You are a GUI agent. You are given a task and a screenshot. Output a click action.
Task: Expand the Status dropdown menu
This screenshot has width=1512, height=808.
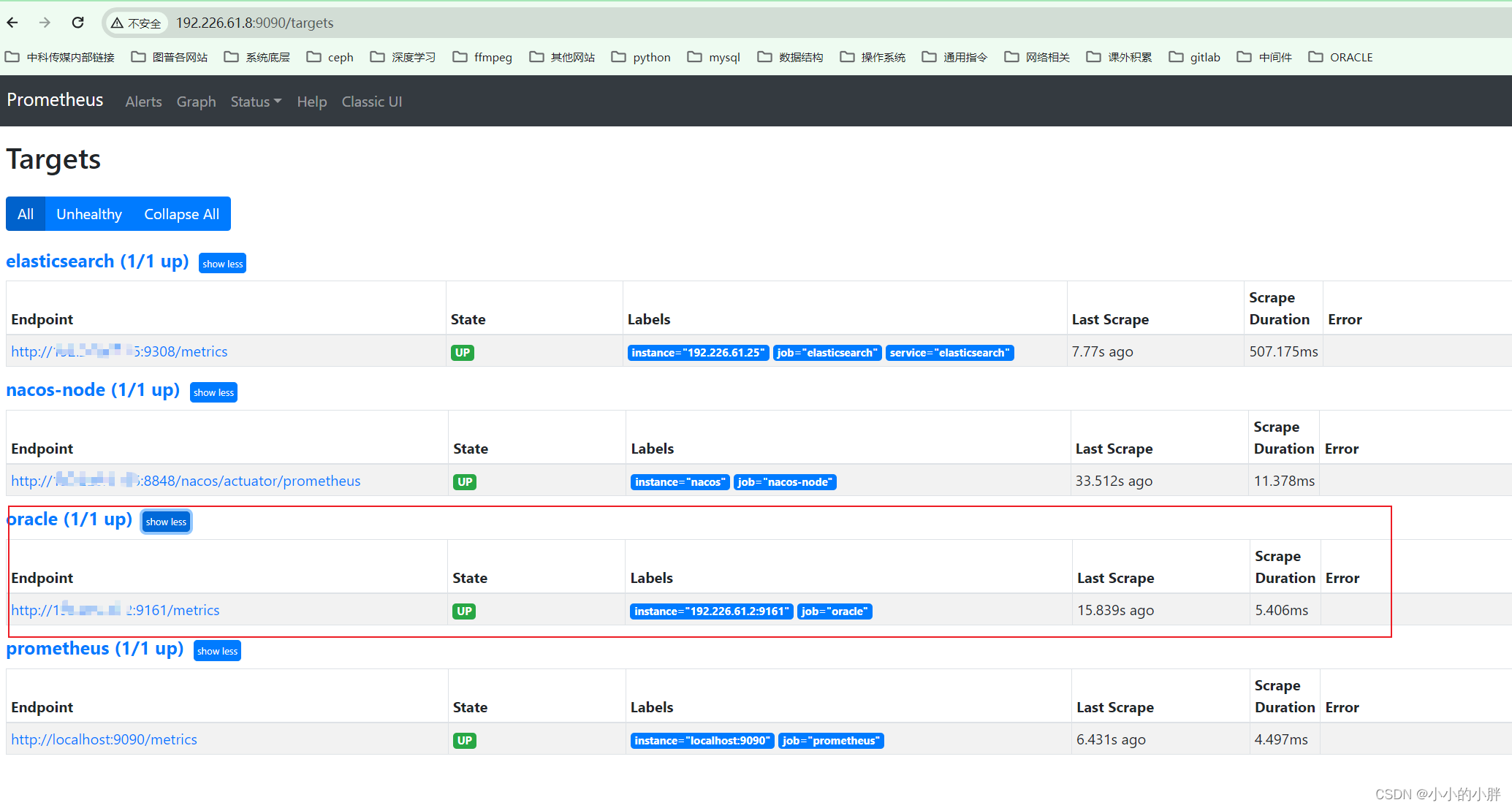click(256, 102)
